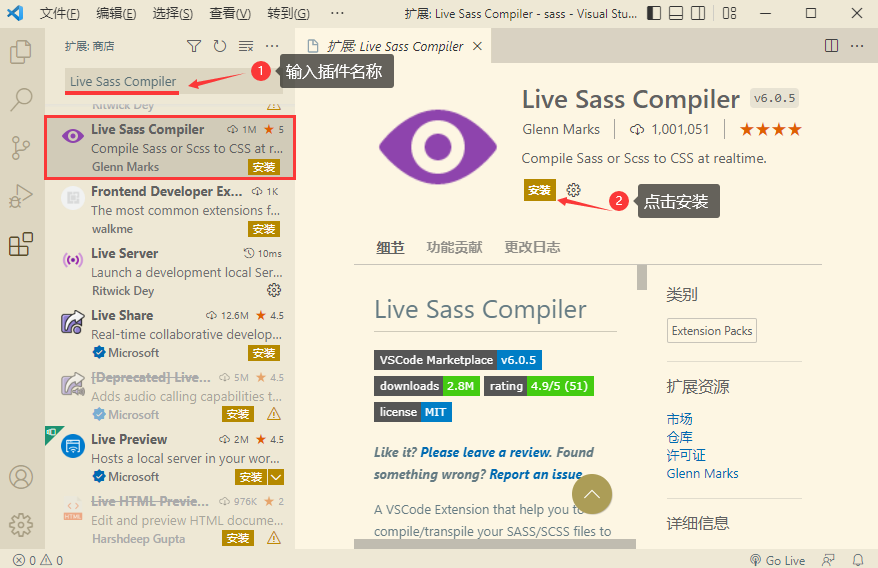
Task: Click the VSCode Marketplace v6.0.5 badge
Action: 457,360
